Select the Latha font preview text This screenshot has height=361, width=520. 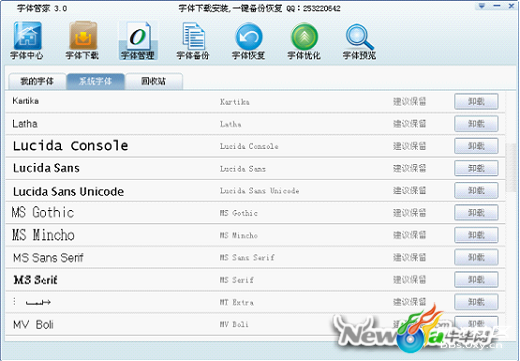tap(25, 124)
